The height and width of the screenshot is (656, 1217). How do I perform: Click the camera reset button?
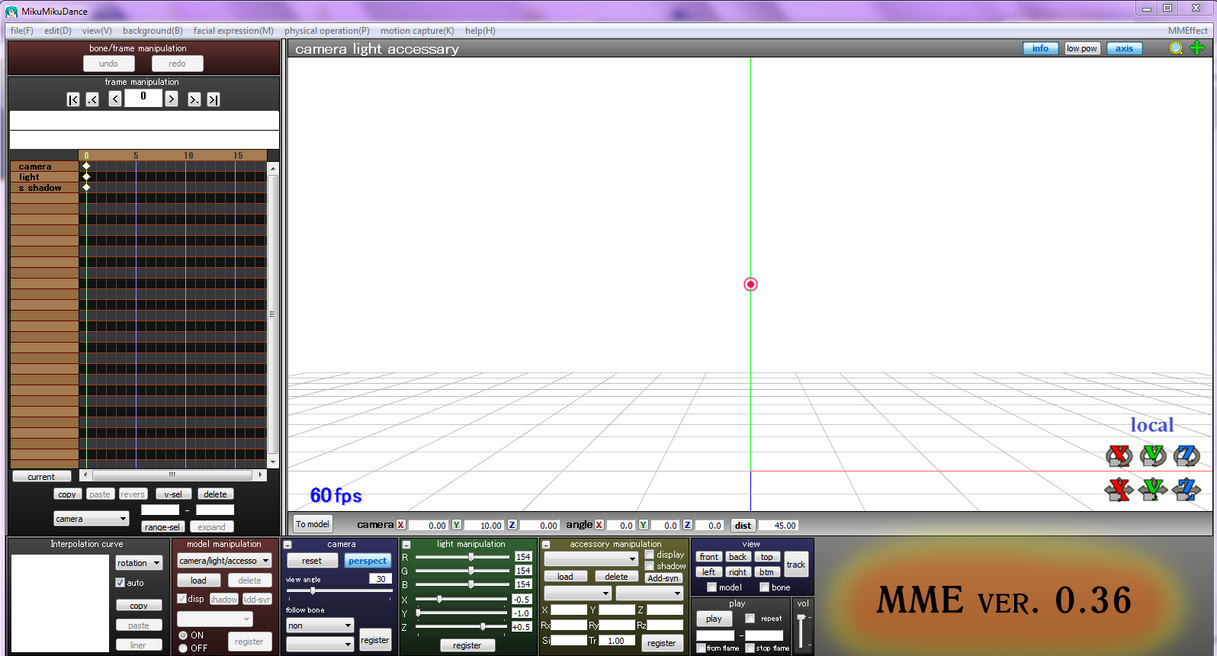tap(312, 561)
